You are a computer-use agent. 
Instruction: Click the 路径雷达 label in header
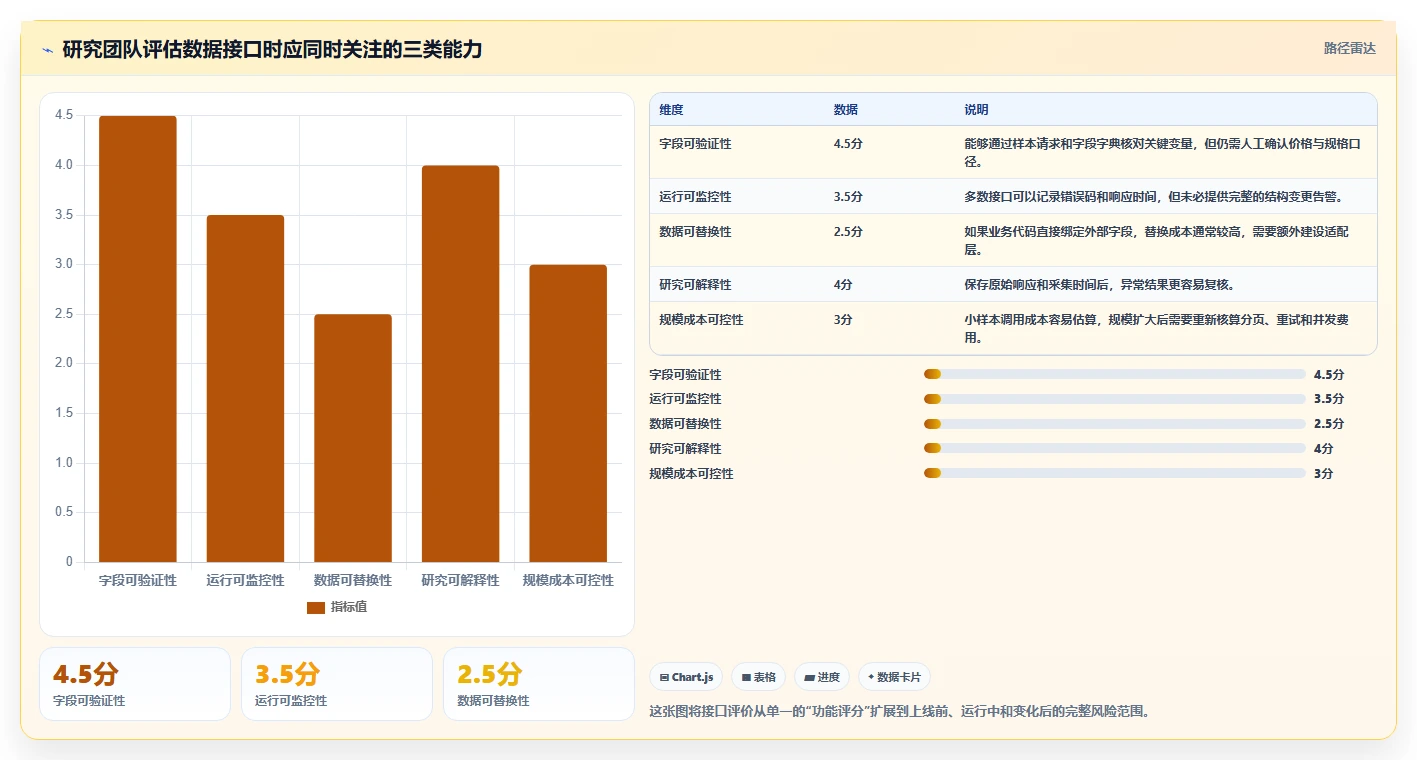(x=1349, y=48)
